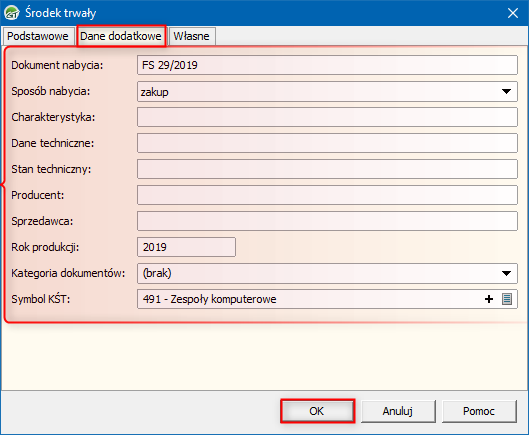529x435 pixels.
Task: Click the Stan techniczny input field
Action: 327,169
